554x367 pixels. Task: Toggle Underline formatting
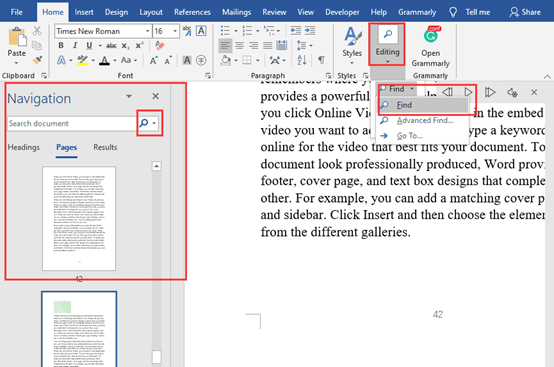pyautogui.click(x=89, y=46)
